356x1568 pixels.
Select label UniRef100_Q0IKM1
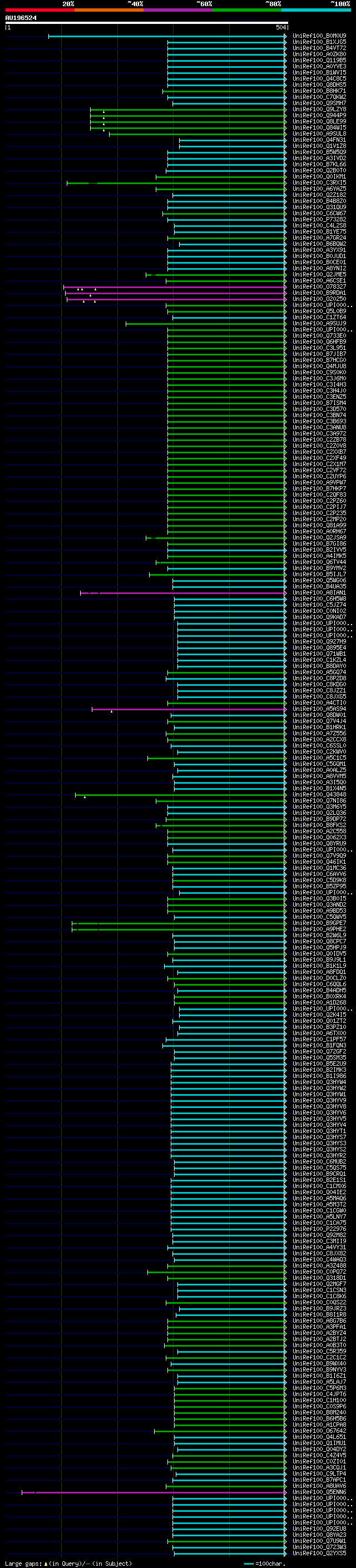pos(319,176)
